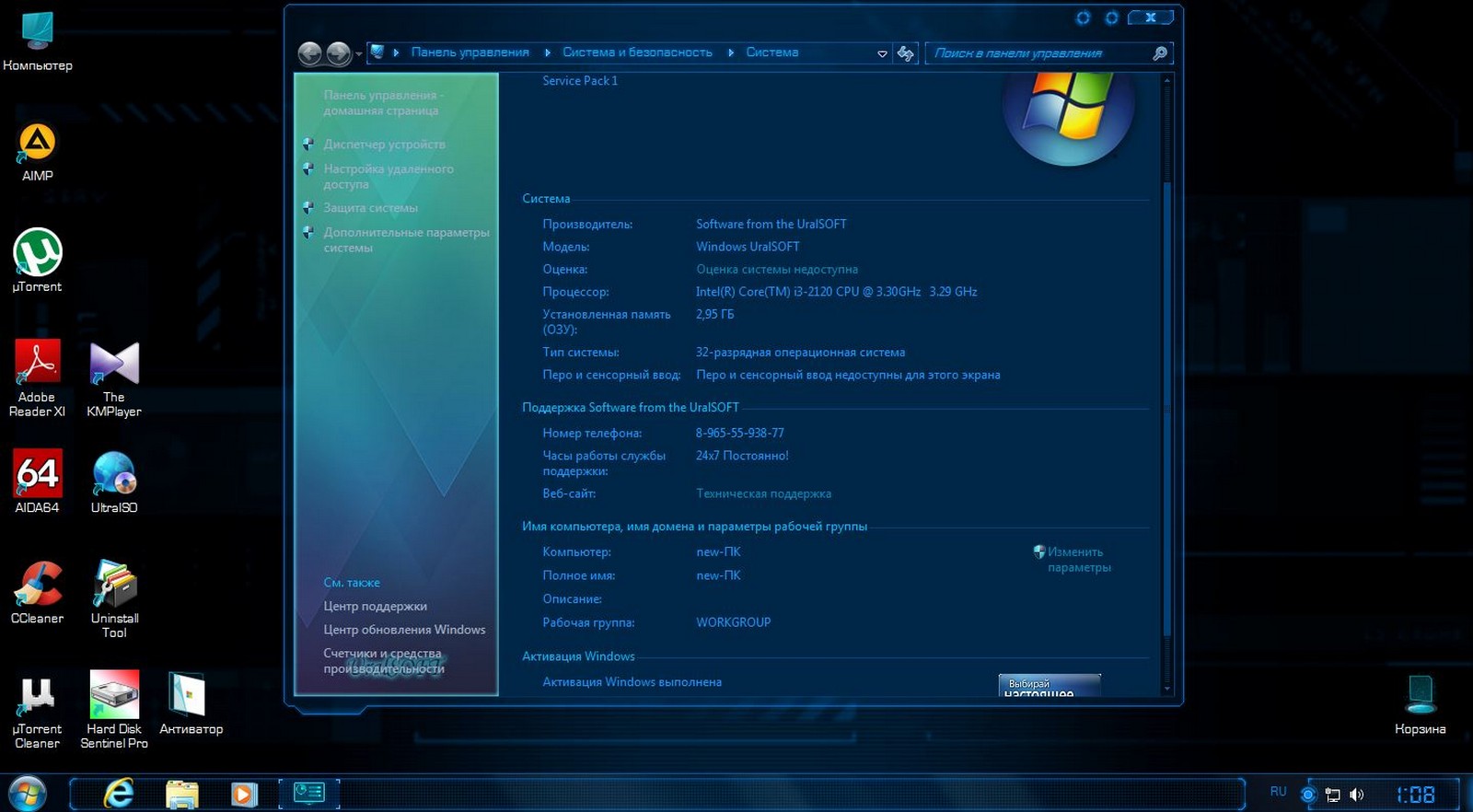1473x812 pixels.
Task: Click the refresh button beside address bar
Action: point(906,53)
